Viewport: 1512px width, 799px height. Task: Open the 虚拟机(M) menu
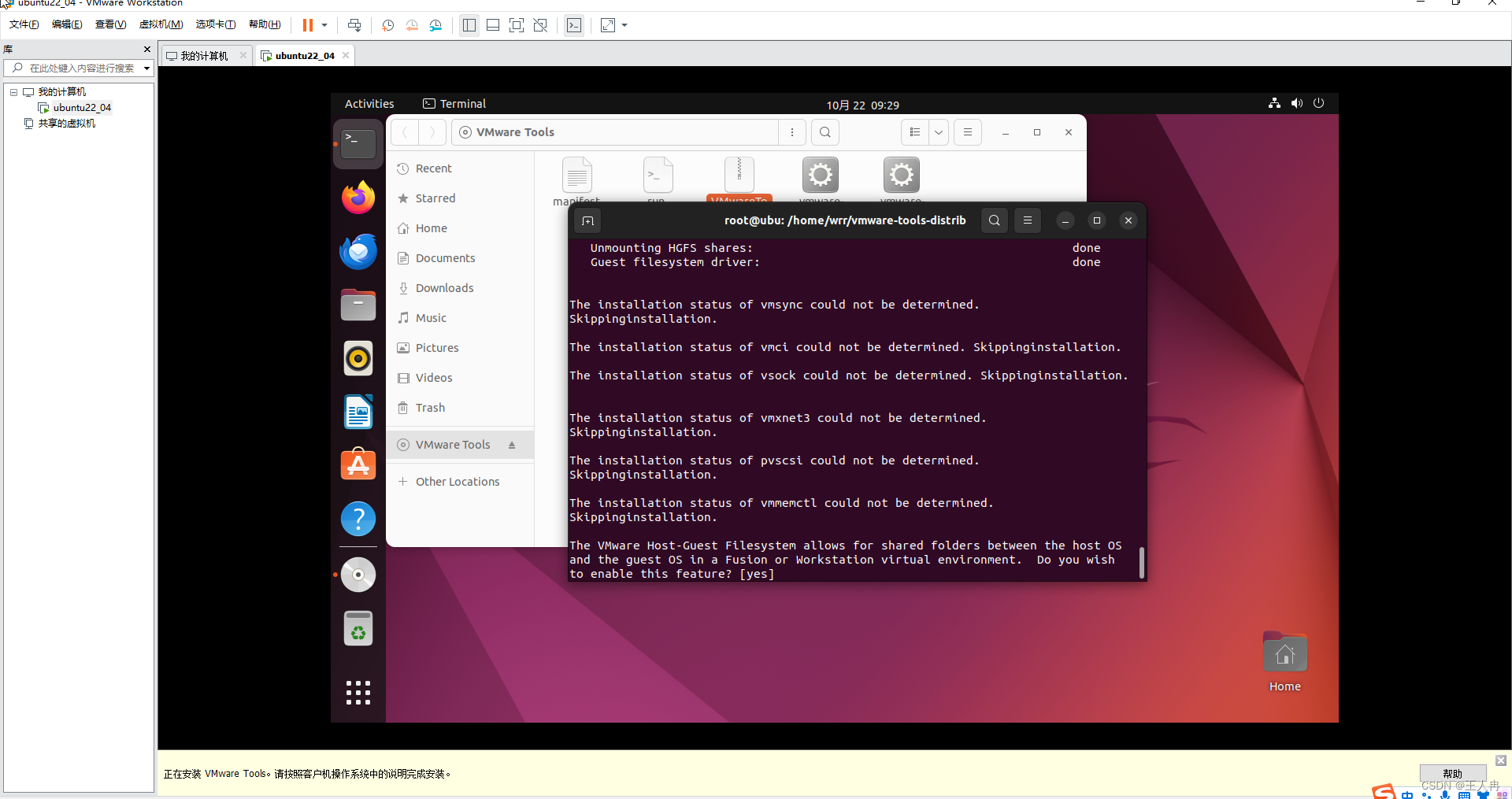[161, 24]
